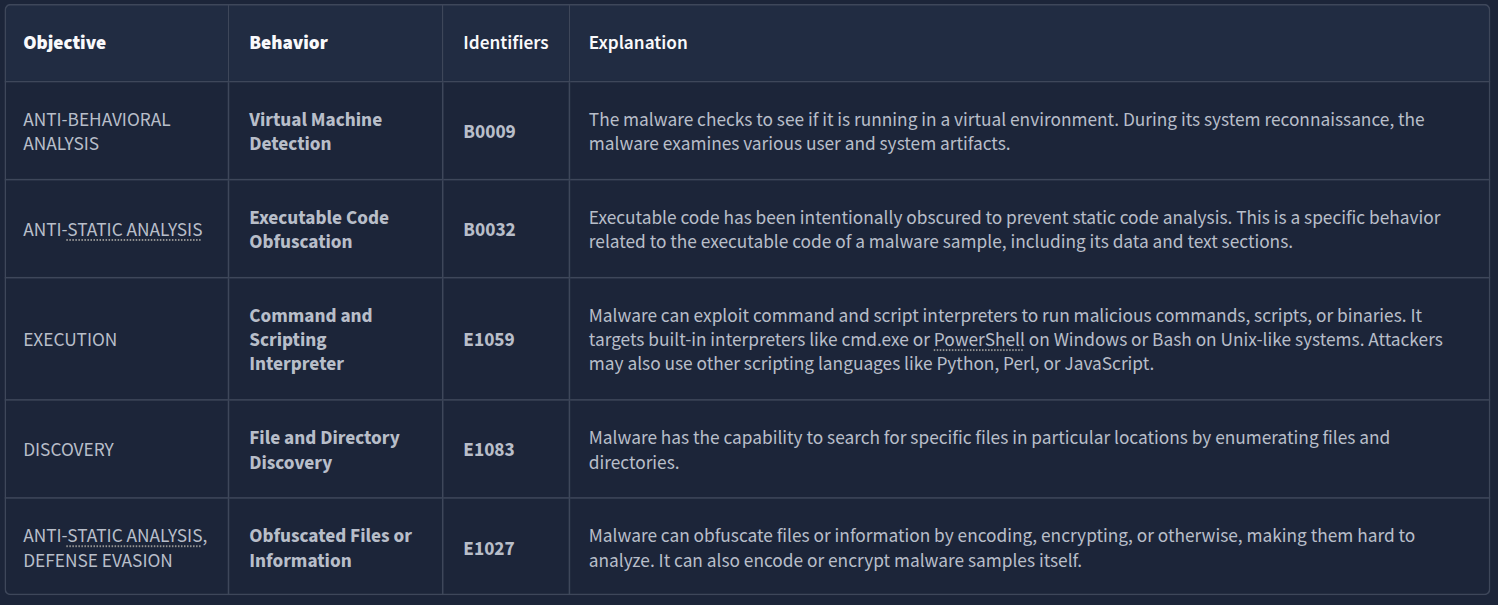Select identifier B0032
1498x605 pixels.
(489, 230)
